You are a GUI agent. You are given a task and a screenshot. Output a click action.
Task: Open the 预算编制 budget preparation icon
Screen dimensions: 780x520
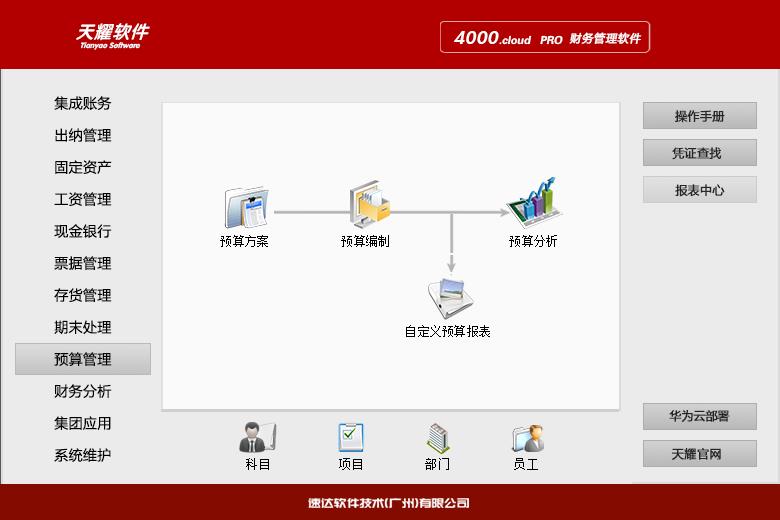tap(367, 206)
